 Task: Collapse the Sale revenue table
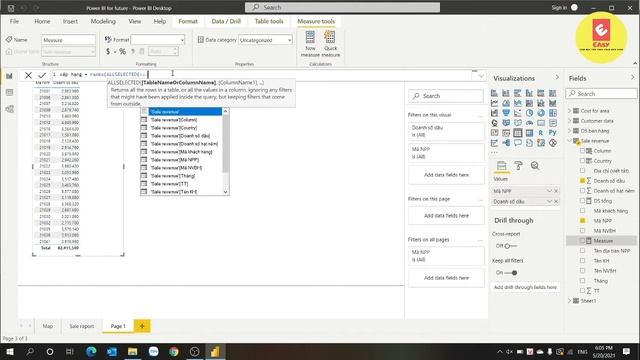coord(570,141)
